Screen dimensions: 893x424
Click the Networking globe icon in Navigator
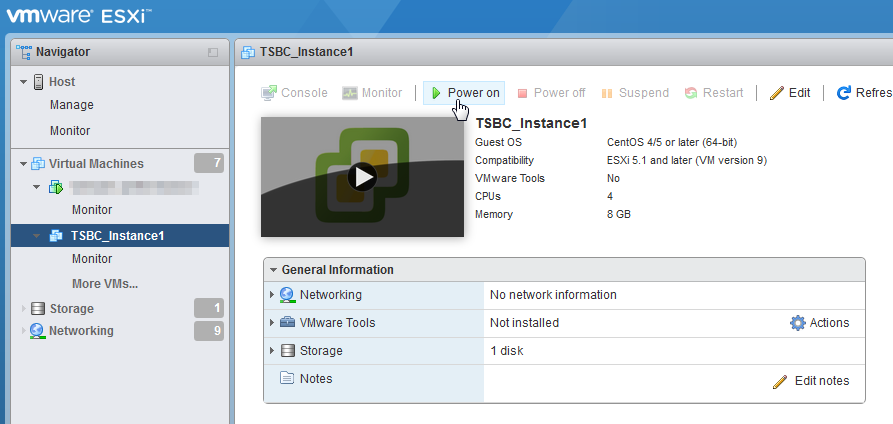[38, 331]
